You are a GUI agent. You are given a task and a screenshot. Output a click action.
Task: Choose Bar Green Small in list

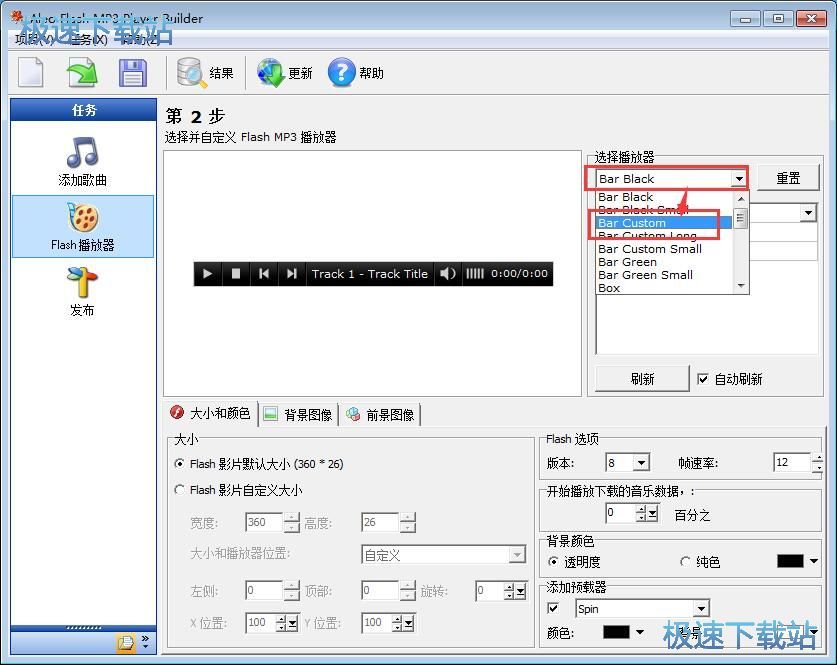(664, 275)
